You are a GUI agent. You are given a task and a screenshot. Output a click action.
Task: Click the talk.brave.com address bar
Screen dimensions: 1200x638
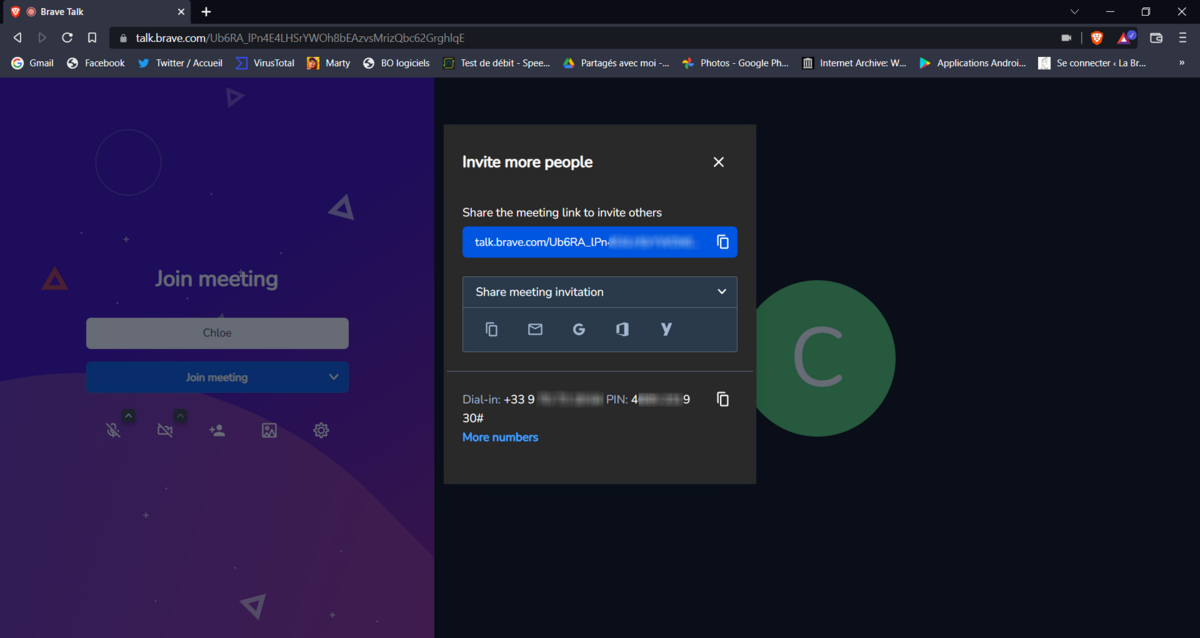(580, 38)
